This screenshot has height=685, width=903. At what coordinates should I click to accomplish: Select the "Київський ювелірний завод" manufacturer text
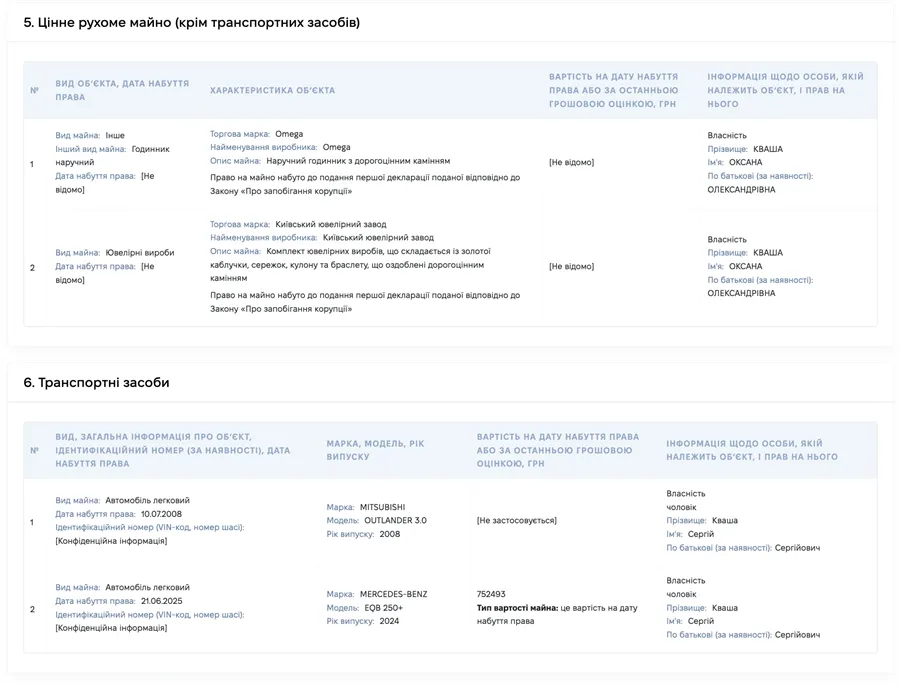pos(378,237)
